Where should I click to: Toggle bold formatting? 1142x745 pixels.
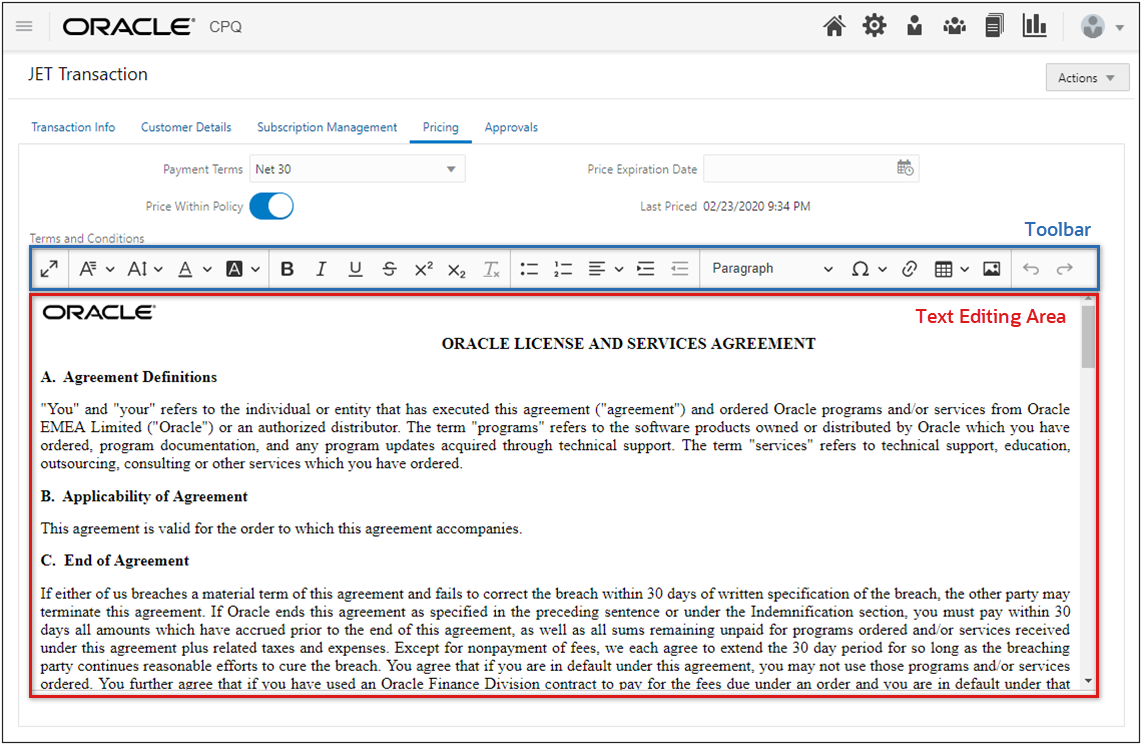[287, 268]
